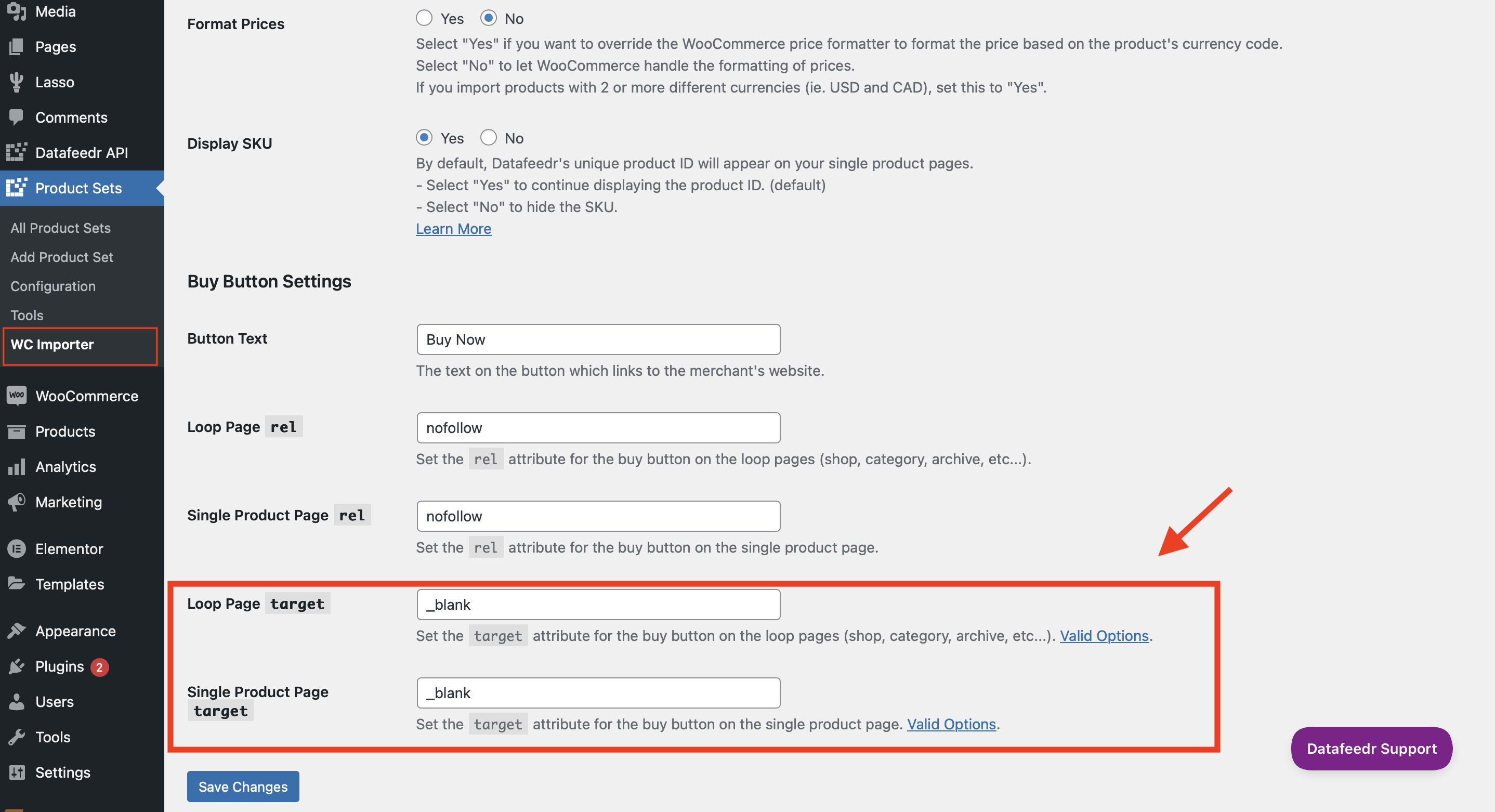
Task: Click the Datafeedr API icon
Action: coord(17,152)
